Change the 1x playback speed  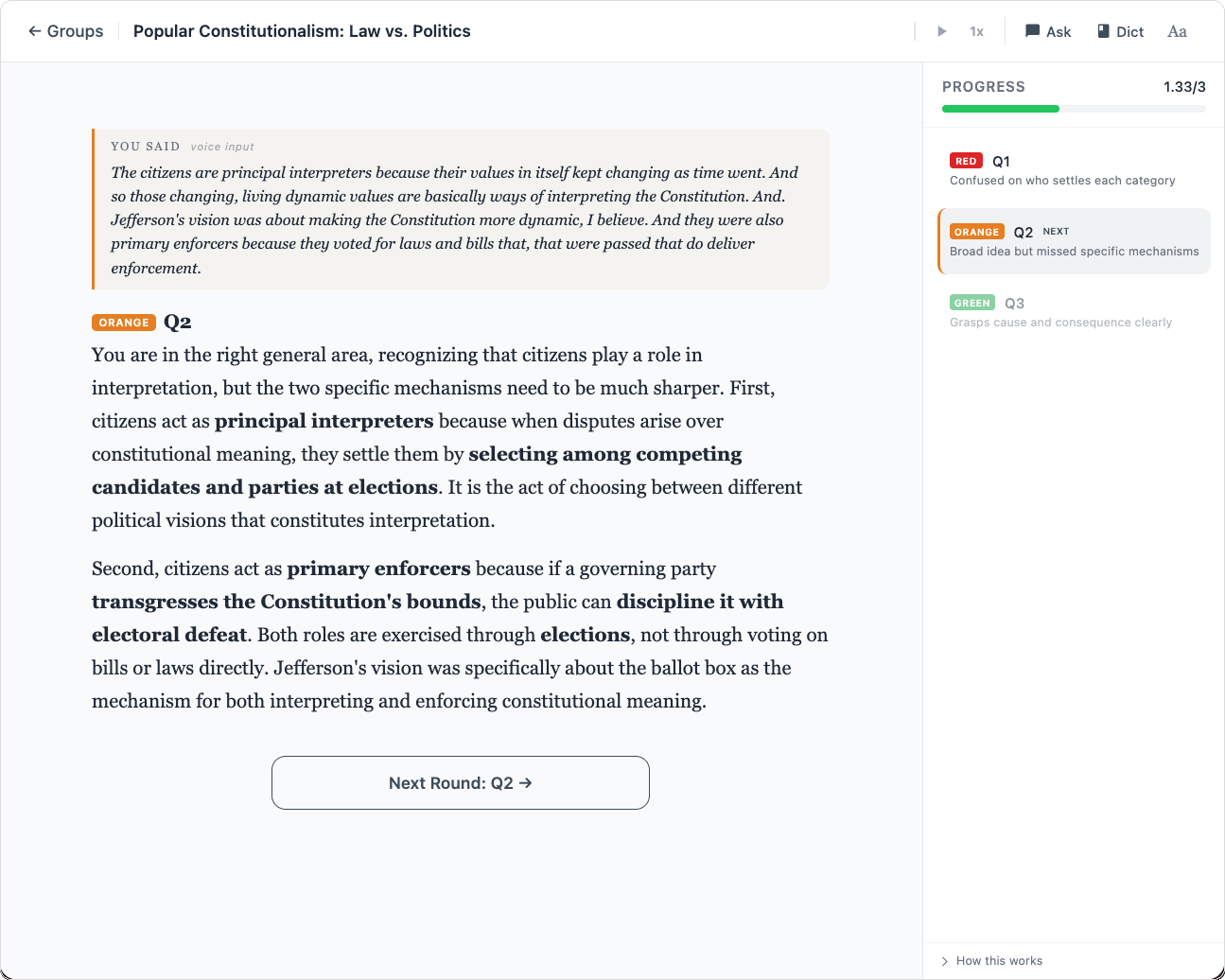[976, 30]
